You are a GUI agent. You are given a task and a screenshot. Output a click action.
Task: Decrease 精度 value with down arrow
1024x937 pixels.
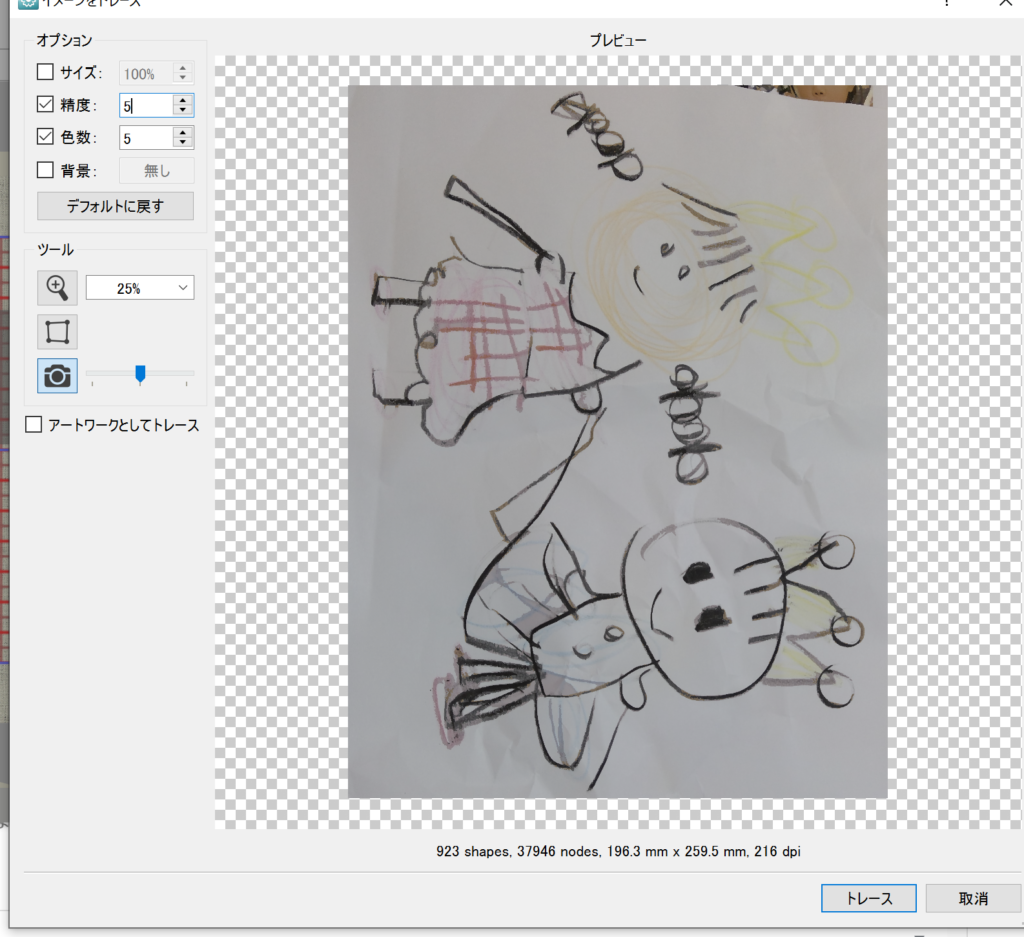click(x=182, y=110)
